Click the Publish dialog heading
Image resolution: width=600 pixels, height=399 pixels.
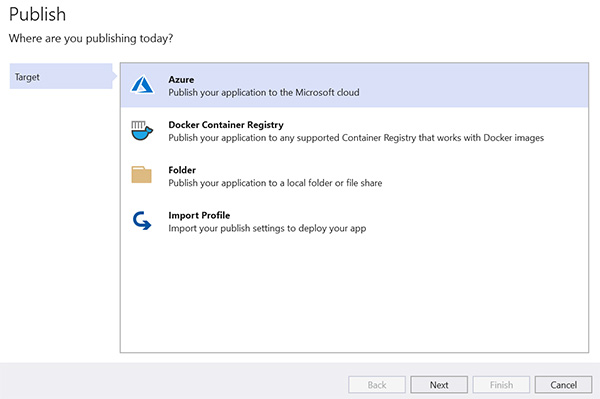coord(37,15)
